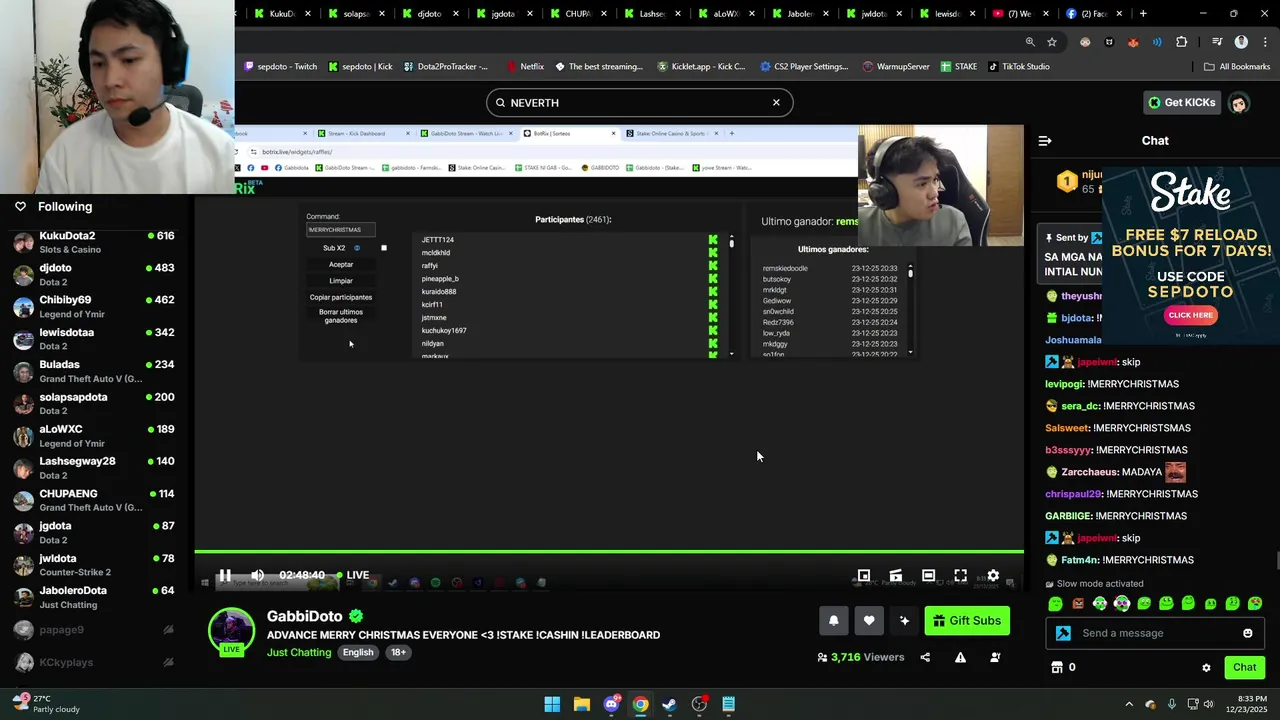Enter fullscreen in video player

pyautogui.click(x=960, y=575)
